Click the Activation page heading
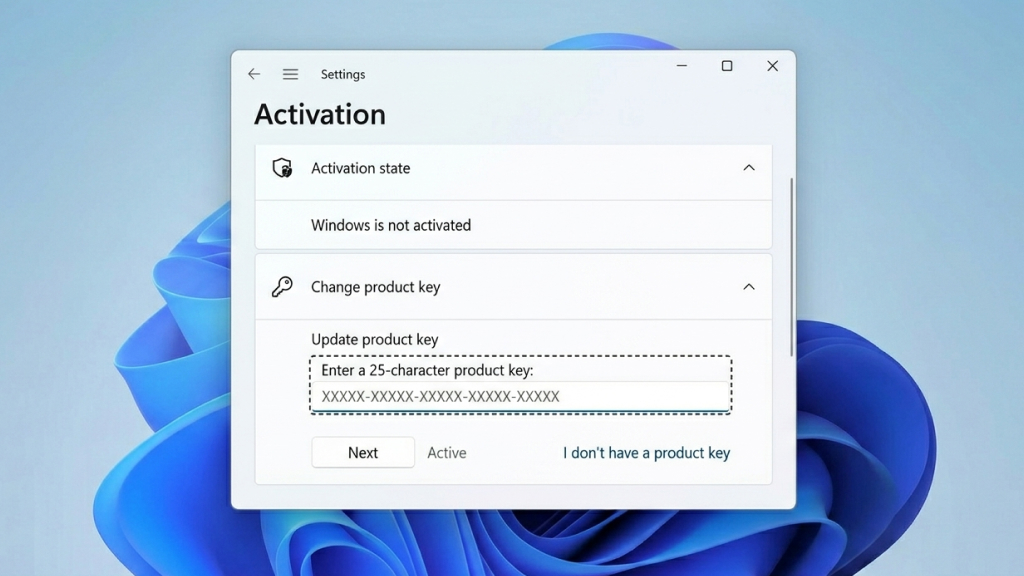The image size is (1024, 576). pos(320,114)
